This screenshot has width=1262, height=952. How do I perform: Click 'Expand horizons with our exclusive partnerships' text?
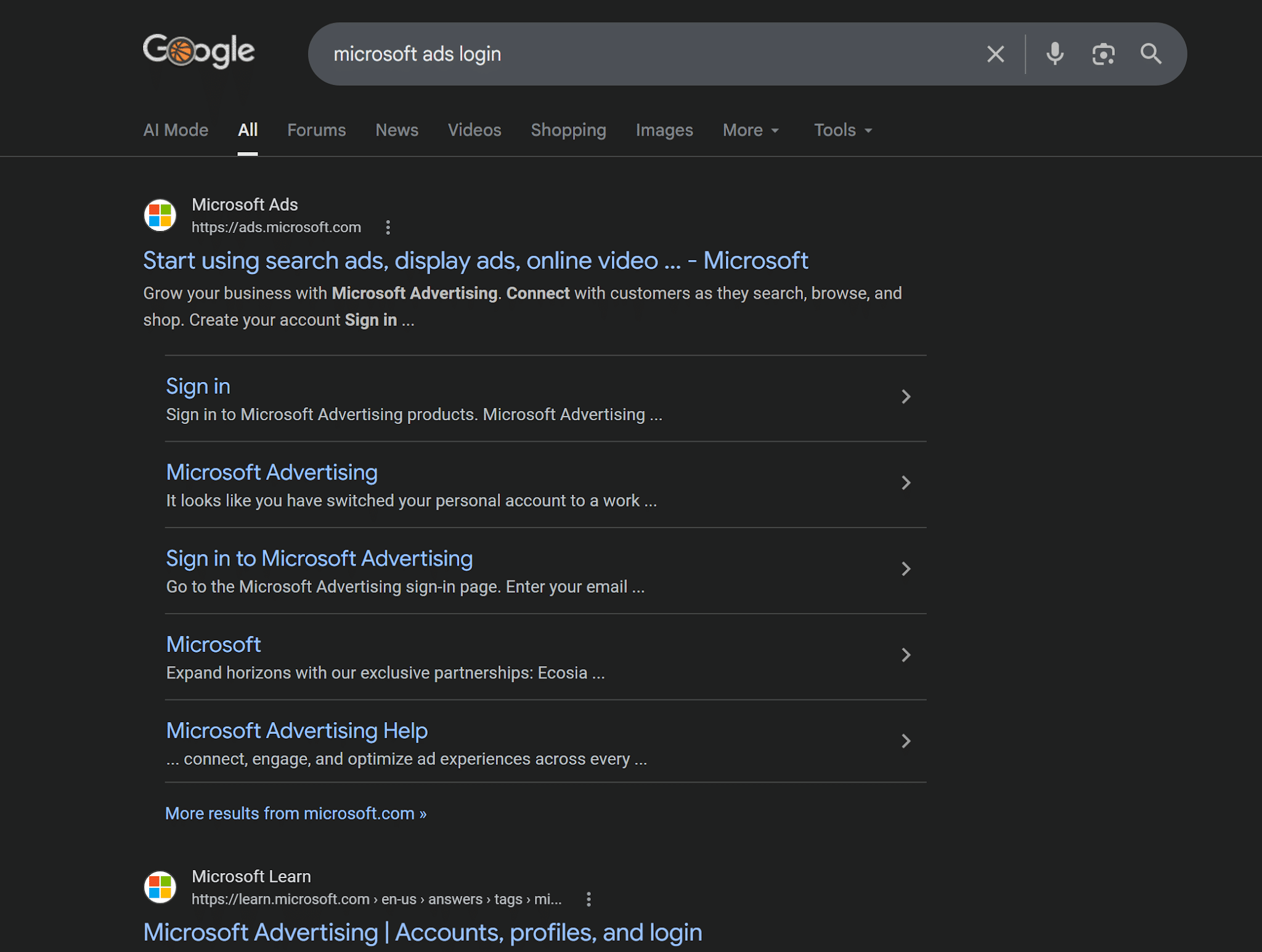[x=385, y=673]
